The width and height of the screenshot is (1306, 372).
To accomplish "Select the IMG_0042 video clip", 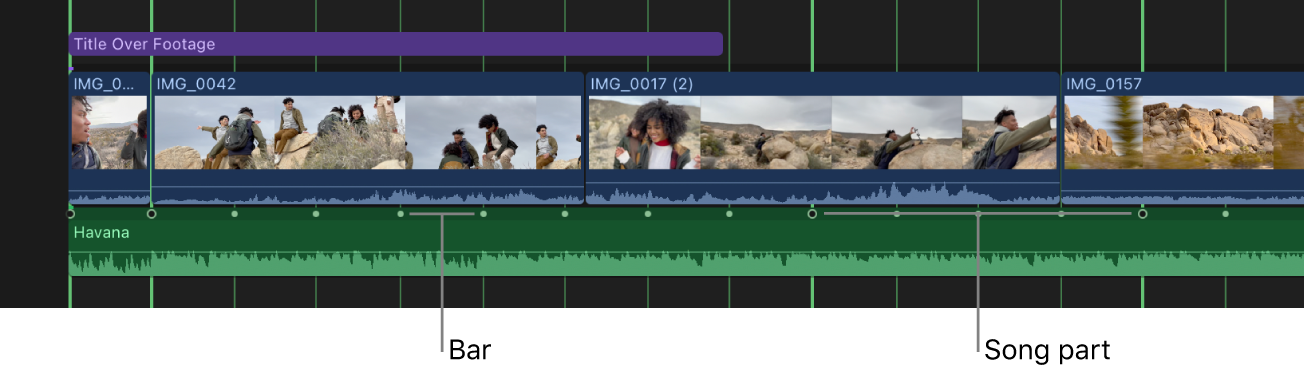I will click(x=367, y=138).
